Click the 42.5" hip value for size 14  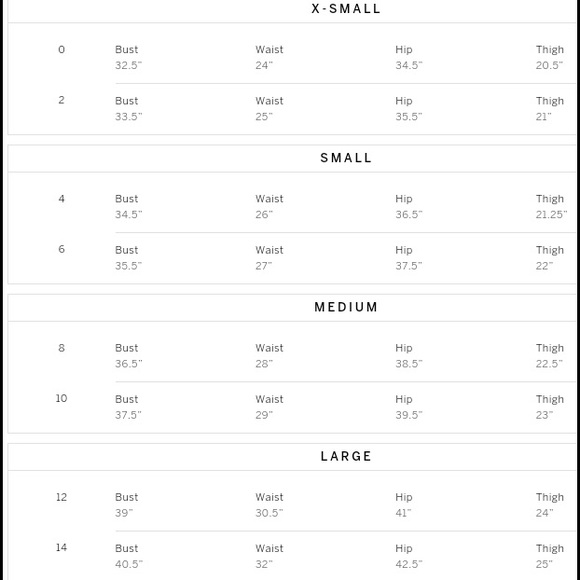pos(409,564)
